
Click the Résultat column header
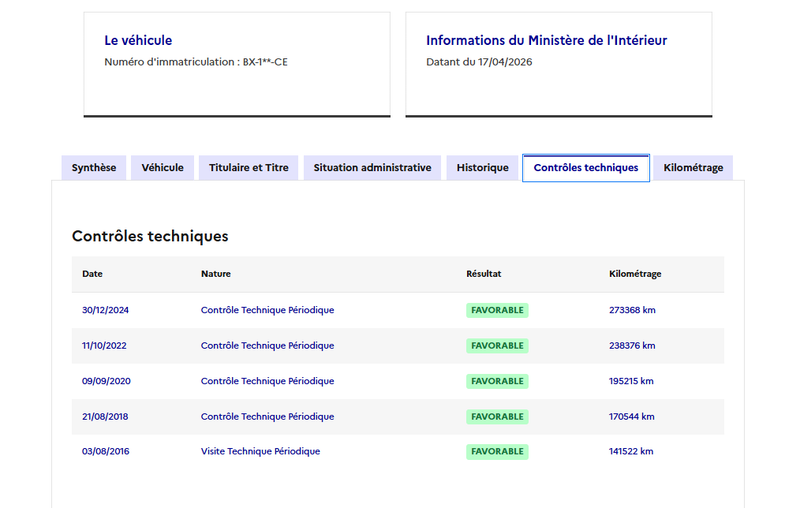point(484,274)
